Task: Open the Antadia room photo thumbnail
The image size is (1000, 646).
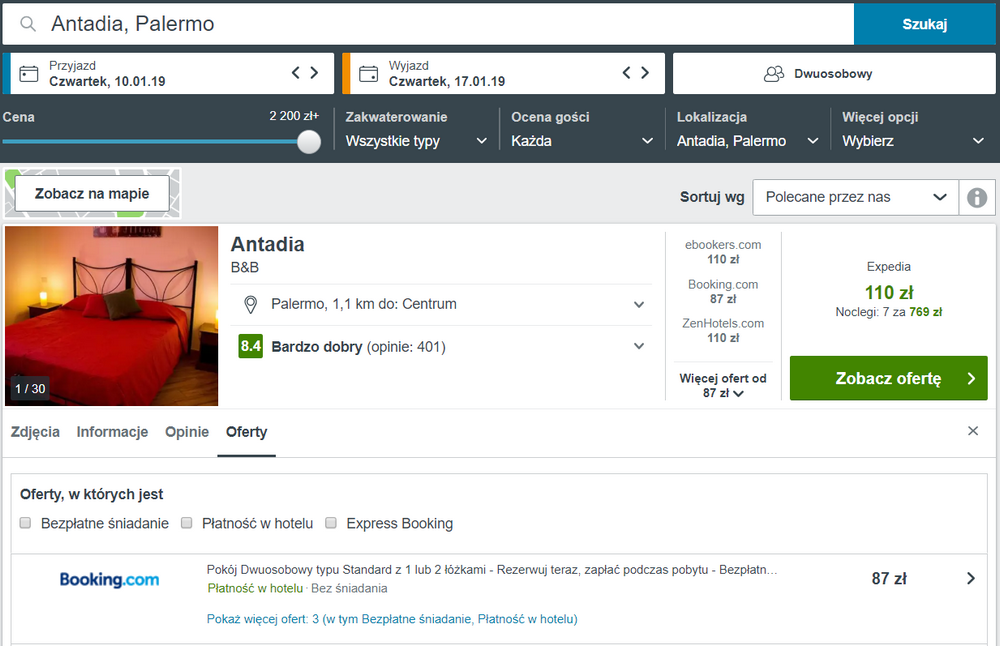Action: click(112, 316)
